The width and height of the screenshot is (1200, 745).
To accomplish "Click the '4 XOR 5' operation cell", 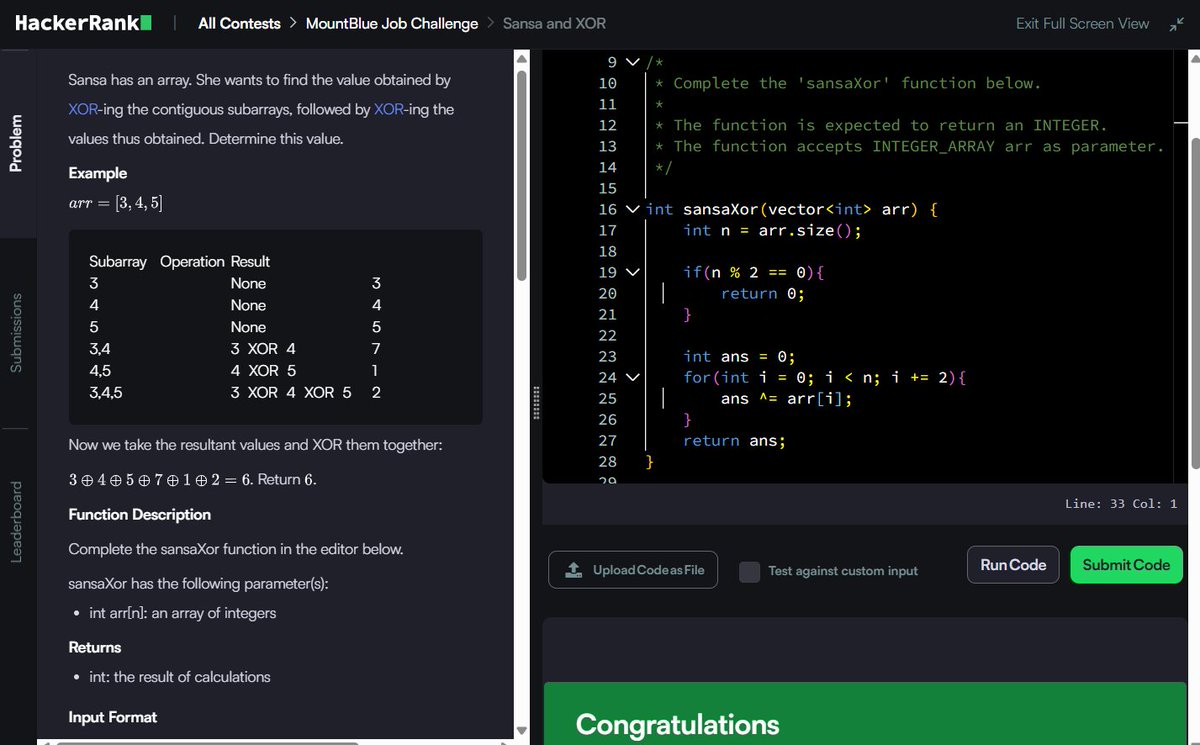I will tap(263, 370).
